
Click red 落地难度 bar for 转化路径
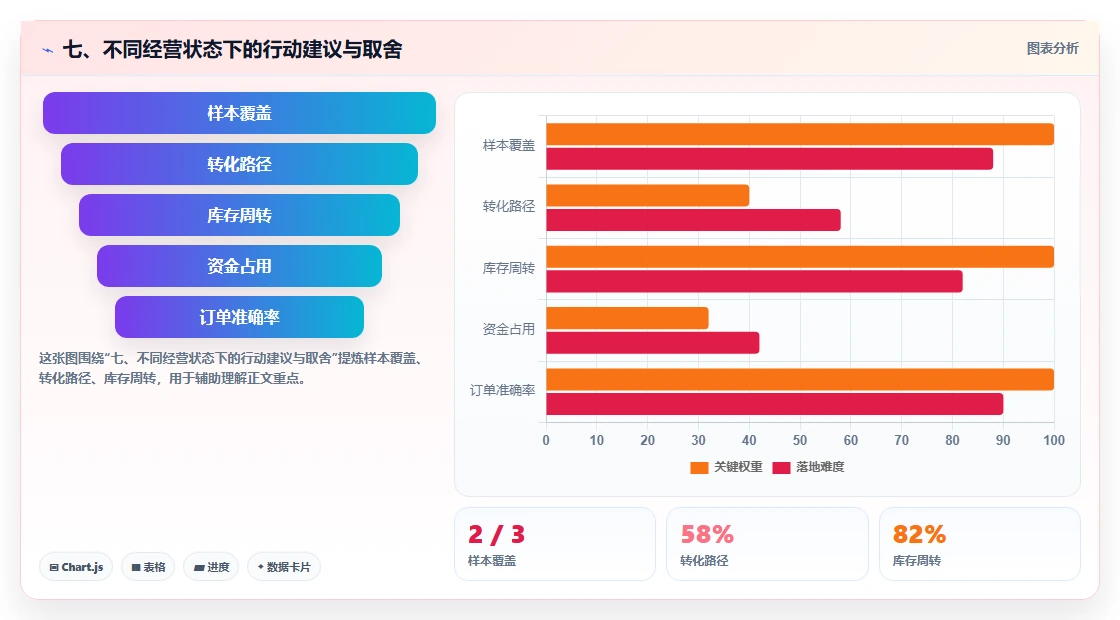(x=694, y=220)
